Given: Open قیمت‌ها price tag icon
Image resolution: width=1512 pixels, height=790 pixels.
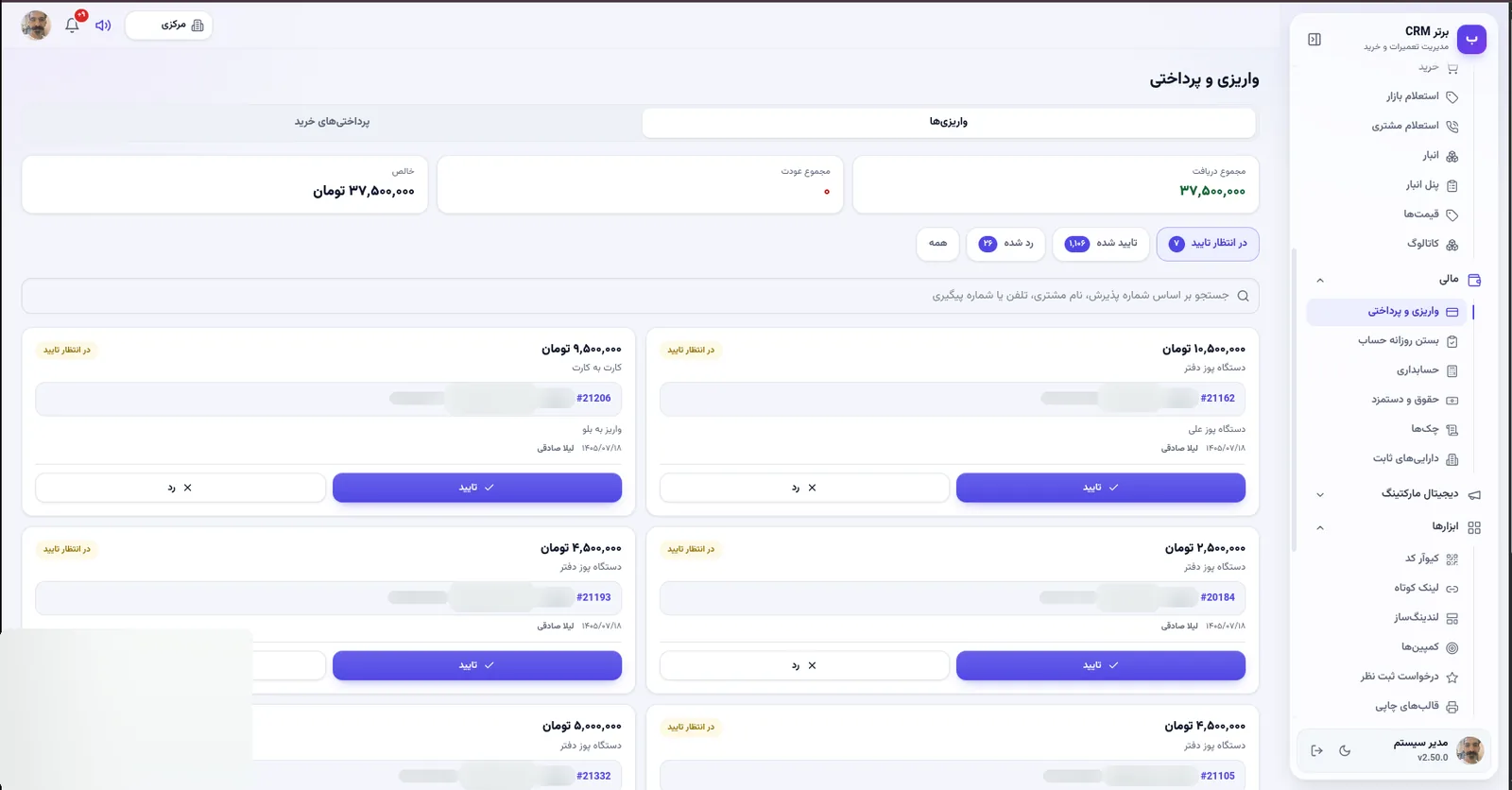Looking at the screenshot, I should [x=1452, y=215].
